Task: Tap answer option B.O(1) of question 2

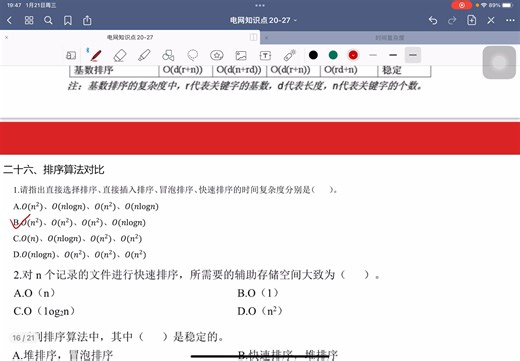Action: 258,293
